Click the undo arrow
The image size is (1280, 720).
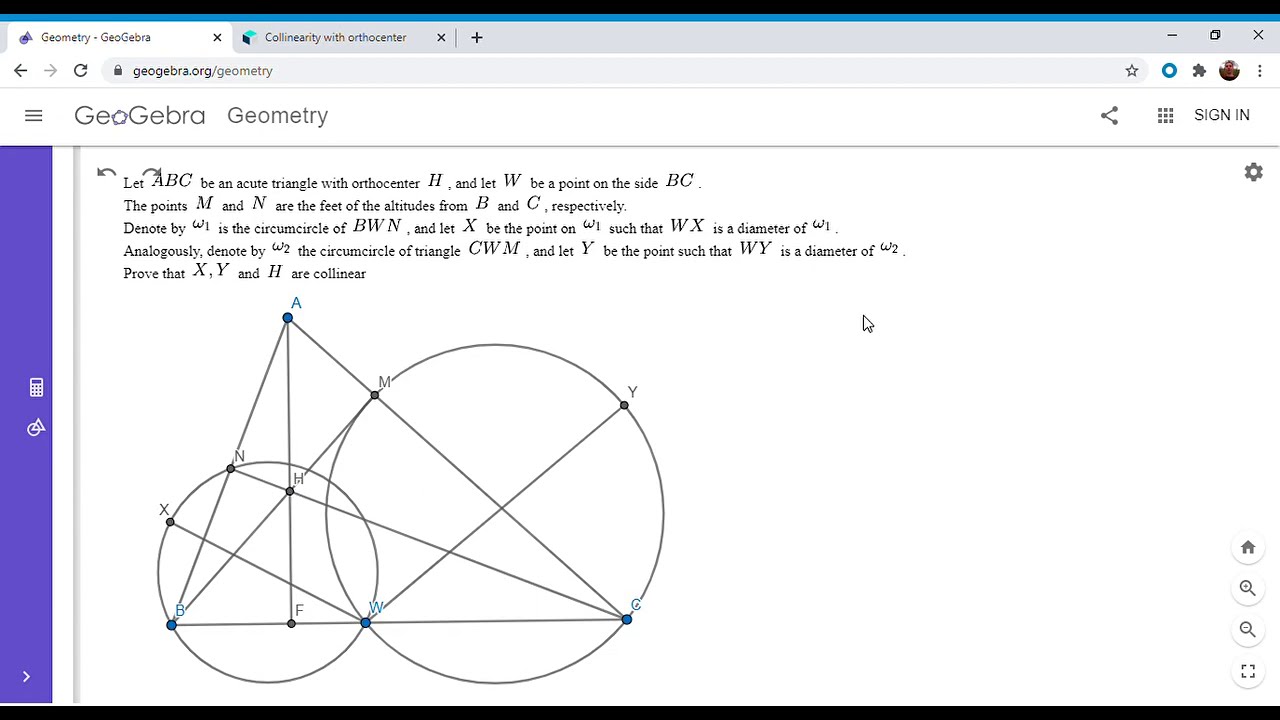pos(106,173)
